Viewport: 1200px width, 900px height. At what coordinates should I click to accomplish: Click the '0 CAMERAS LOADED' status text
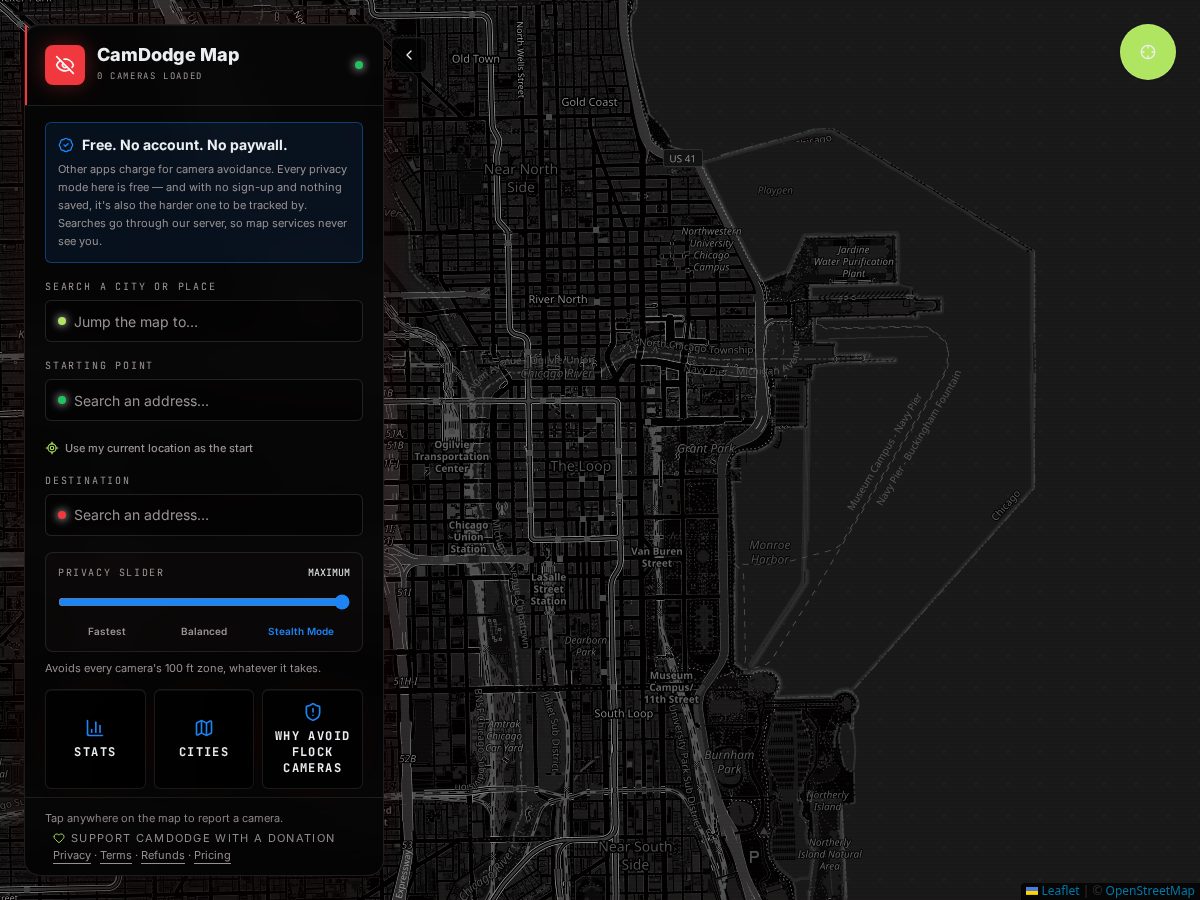[x=150, y=76]
